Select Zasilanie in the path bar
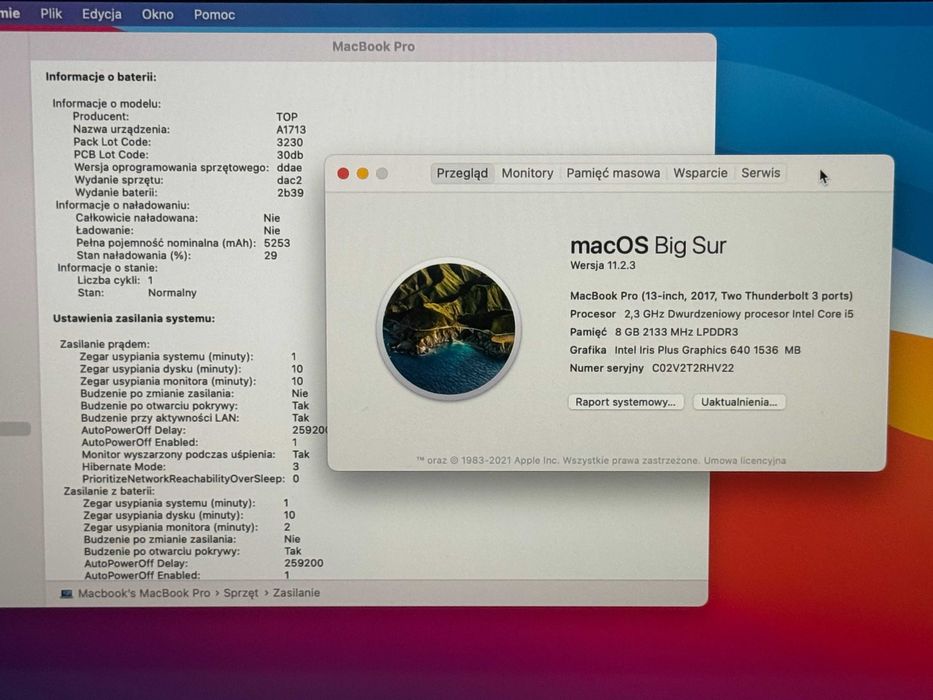This screenshot has width=933, height=700. [x=296, y=593]
